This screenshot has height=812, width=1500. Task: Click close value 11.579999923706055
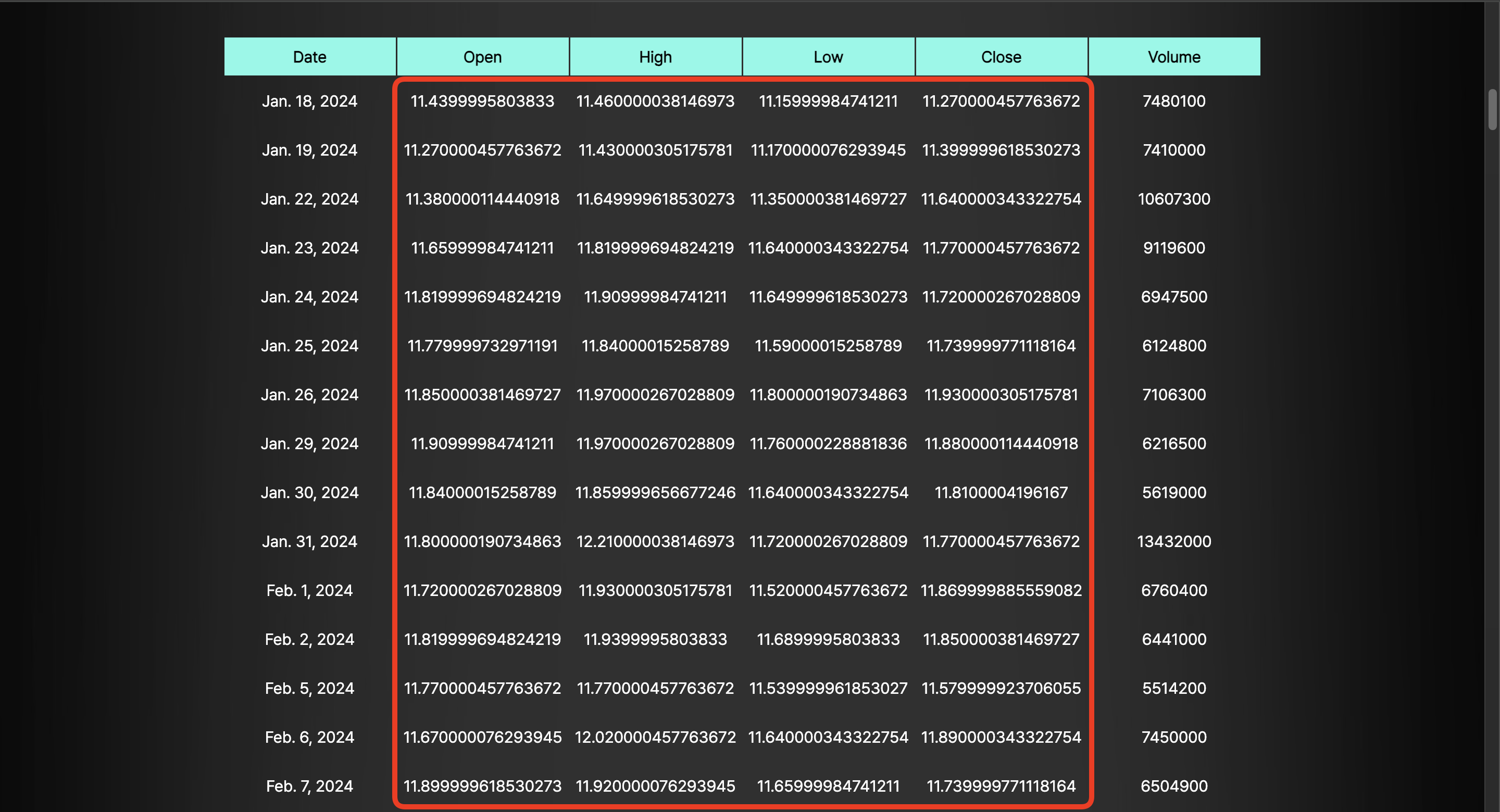1002,688
